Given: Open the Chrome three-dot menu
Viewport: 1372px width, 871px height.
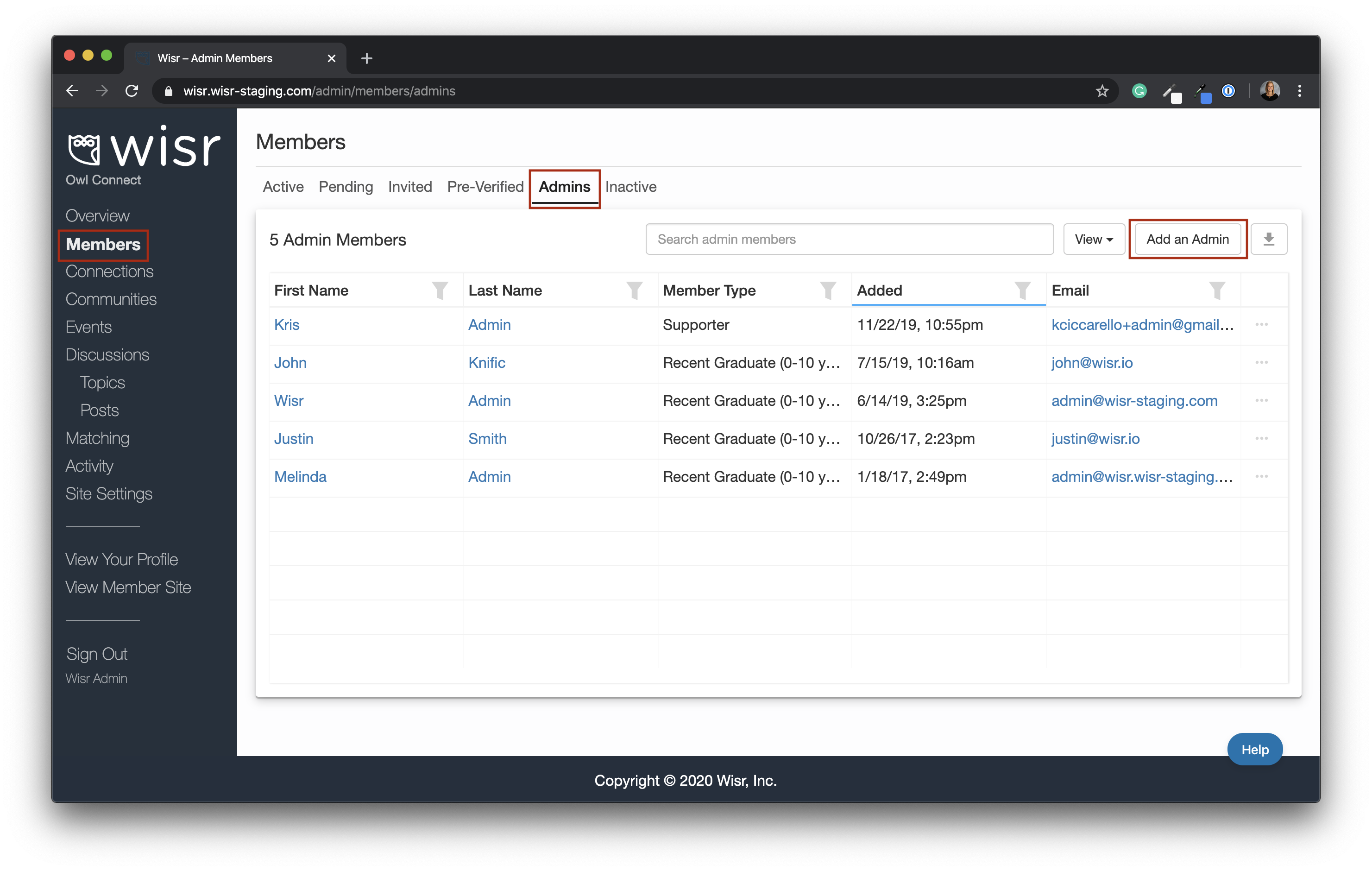Looking at the screenshot, I should [1300, 91].
